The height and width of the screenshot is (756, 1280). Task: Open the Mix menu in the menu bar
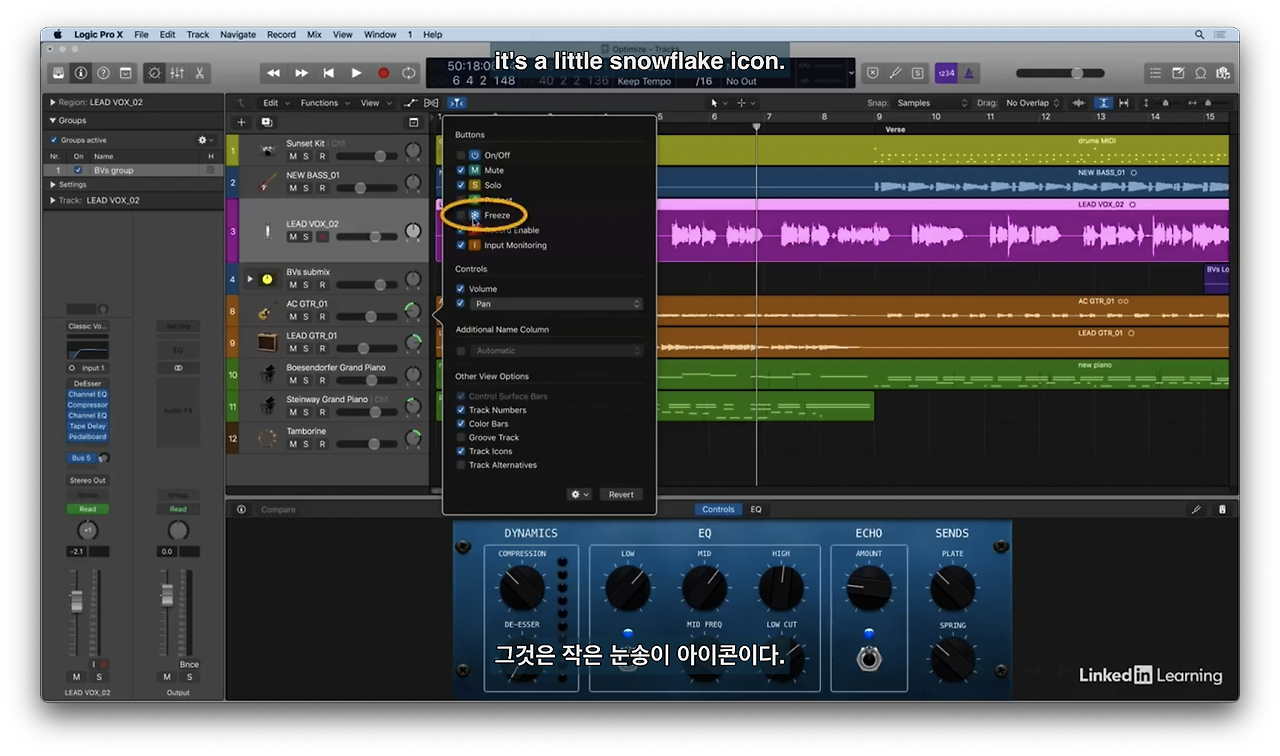tap(314, 34)
